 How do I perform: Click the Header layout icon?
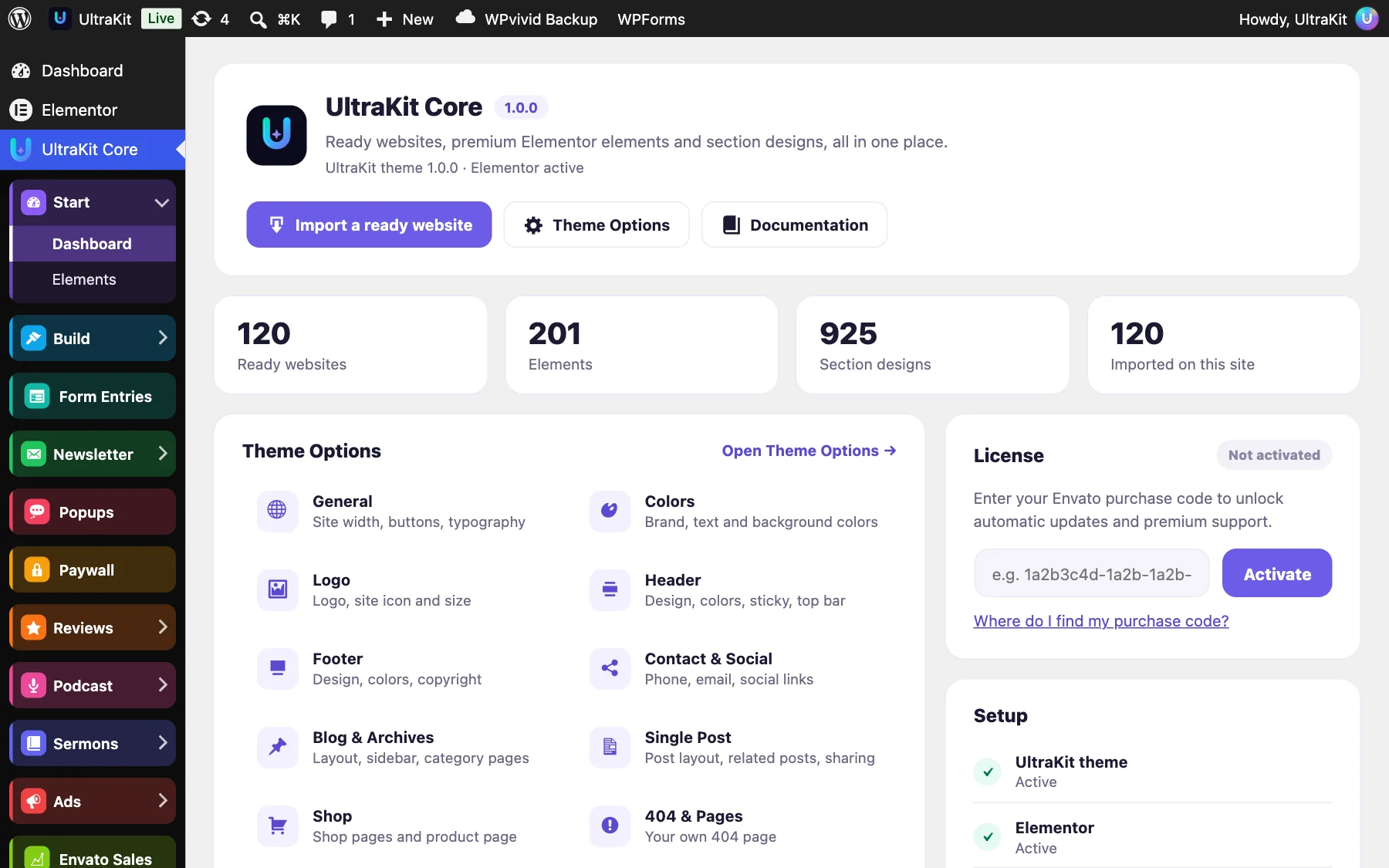pos(610,589)
